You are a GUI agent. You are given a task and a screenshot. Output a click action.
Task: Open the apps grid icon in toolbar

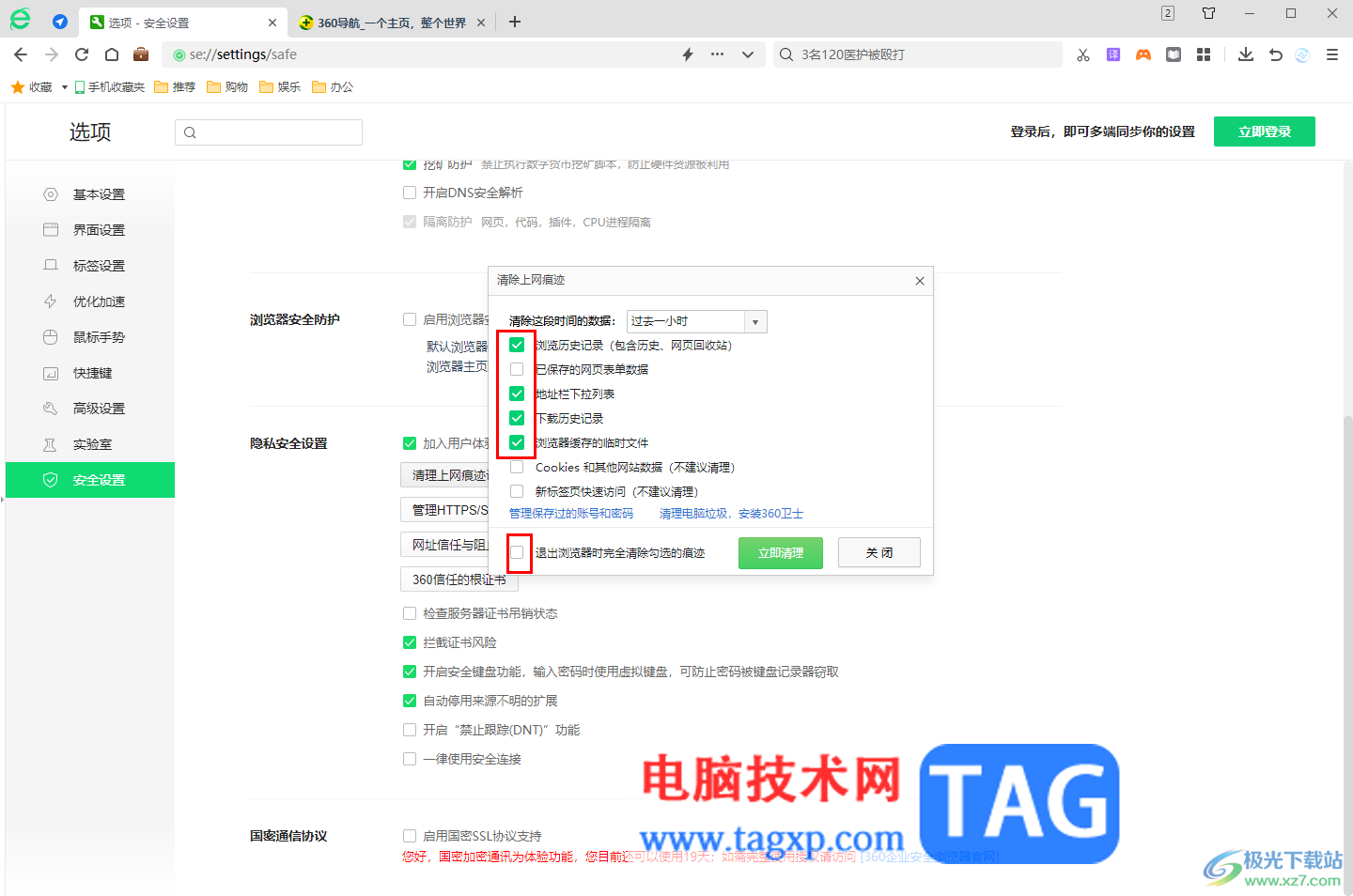click(1204, 54)
